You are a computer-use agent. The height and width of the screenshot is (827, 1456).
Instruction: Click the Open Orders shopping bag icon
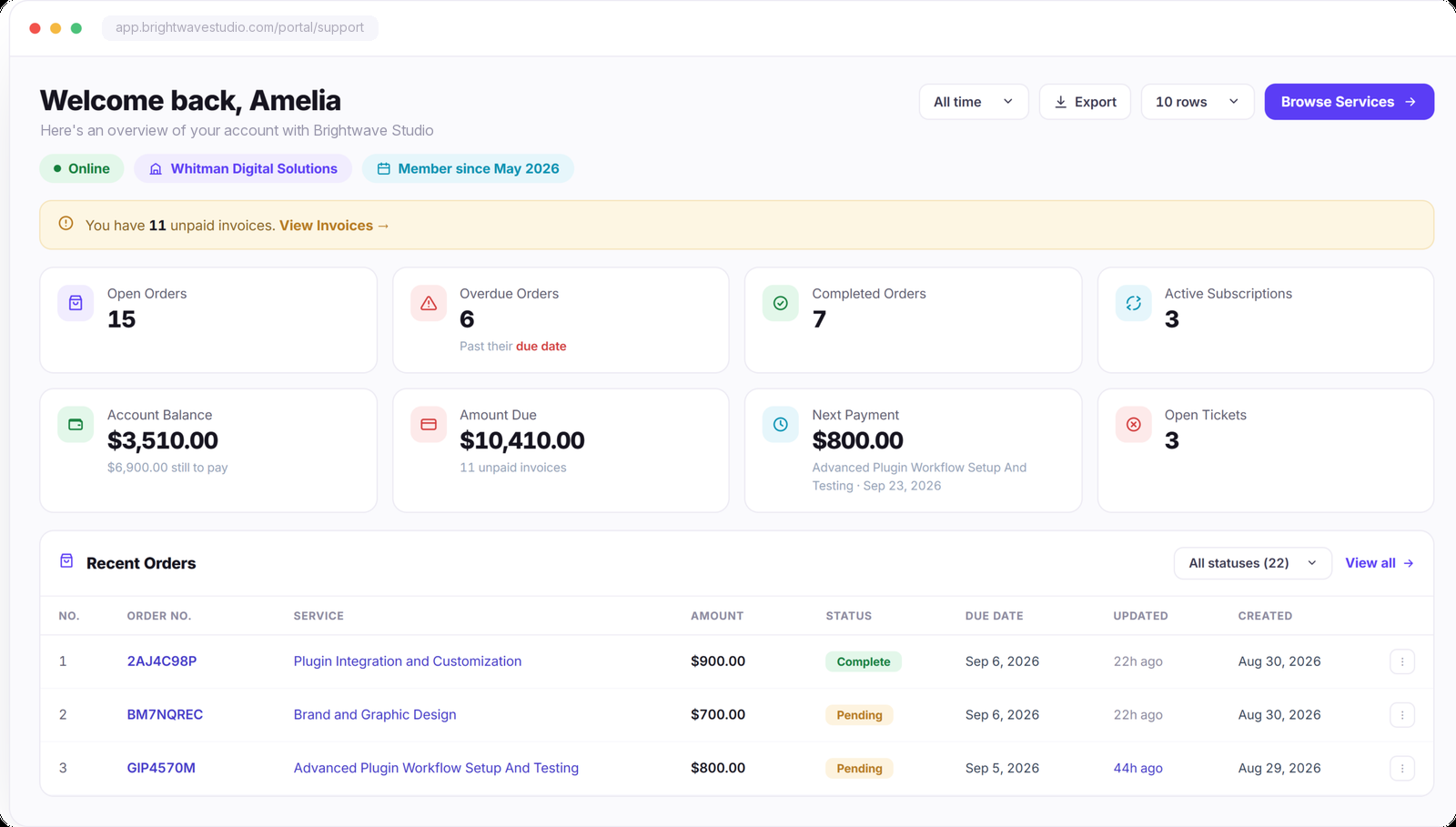(x=76, y=304)
